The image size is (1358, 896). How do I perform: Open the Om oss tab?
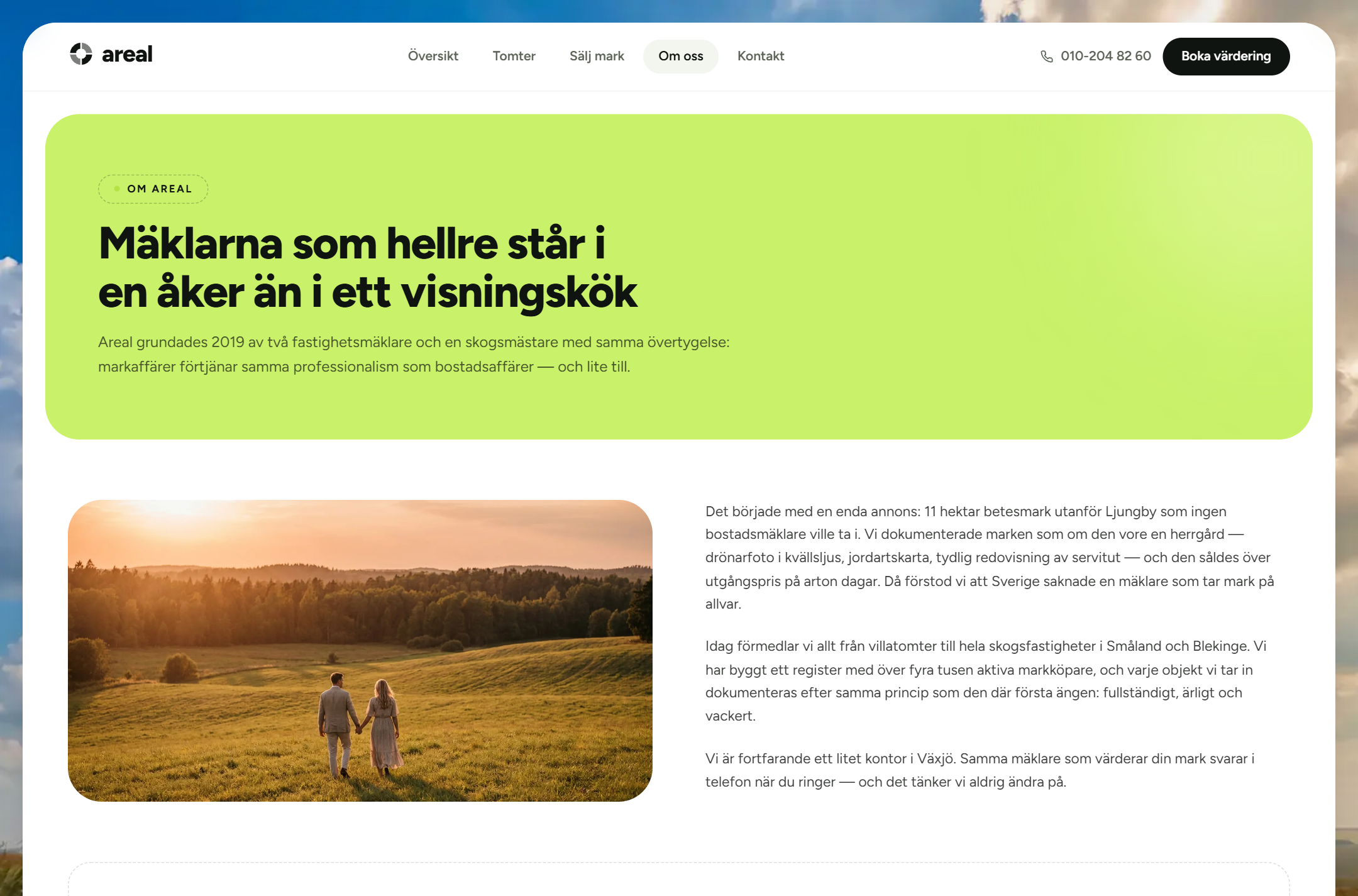(x=681, y=56)
